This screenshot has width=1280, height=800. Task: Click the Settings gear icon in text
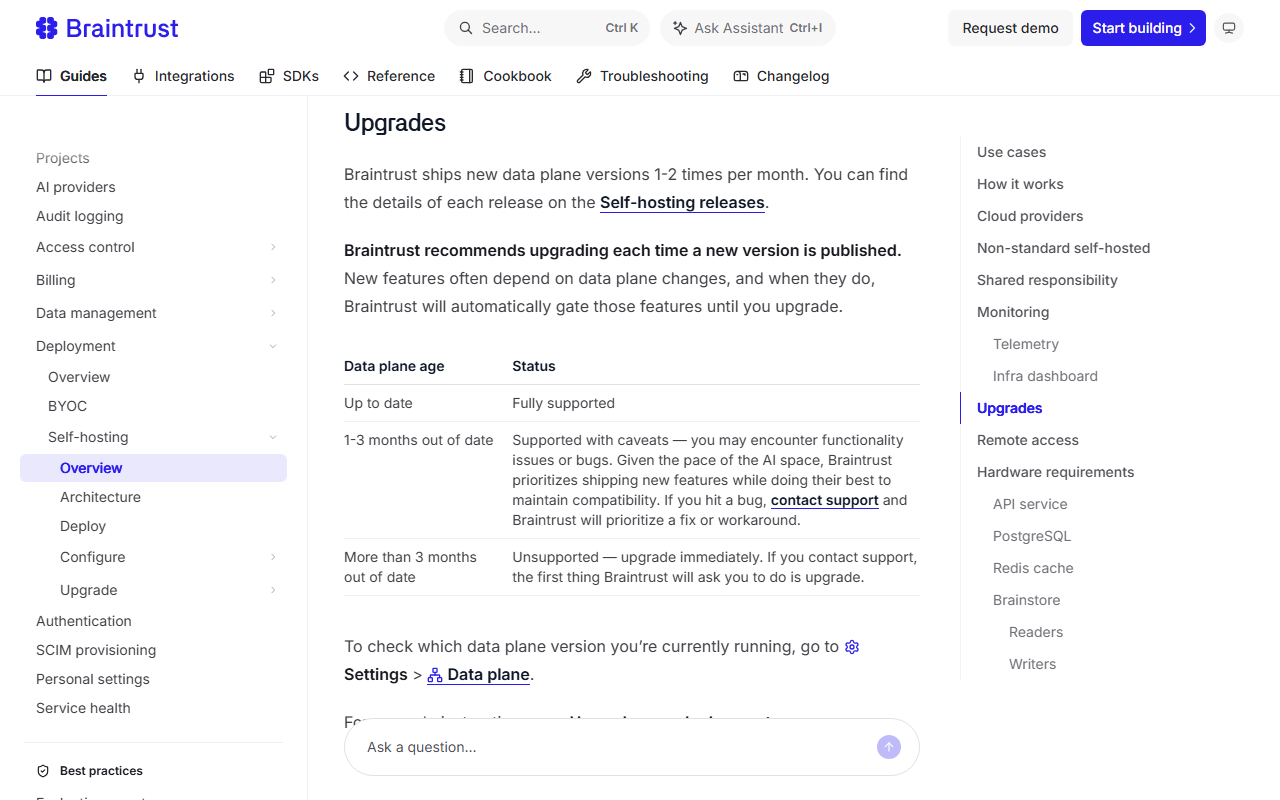852,647
